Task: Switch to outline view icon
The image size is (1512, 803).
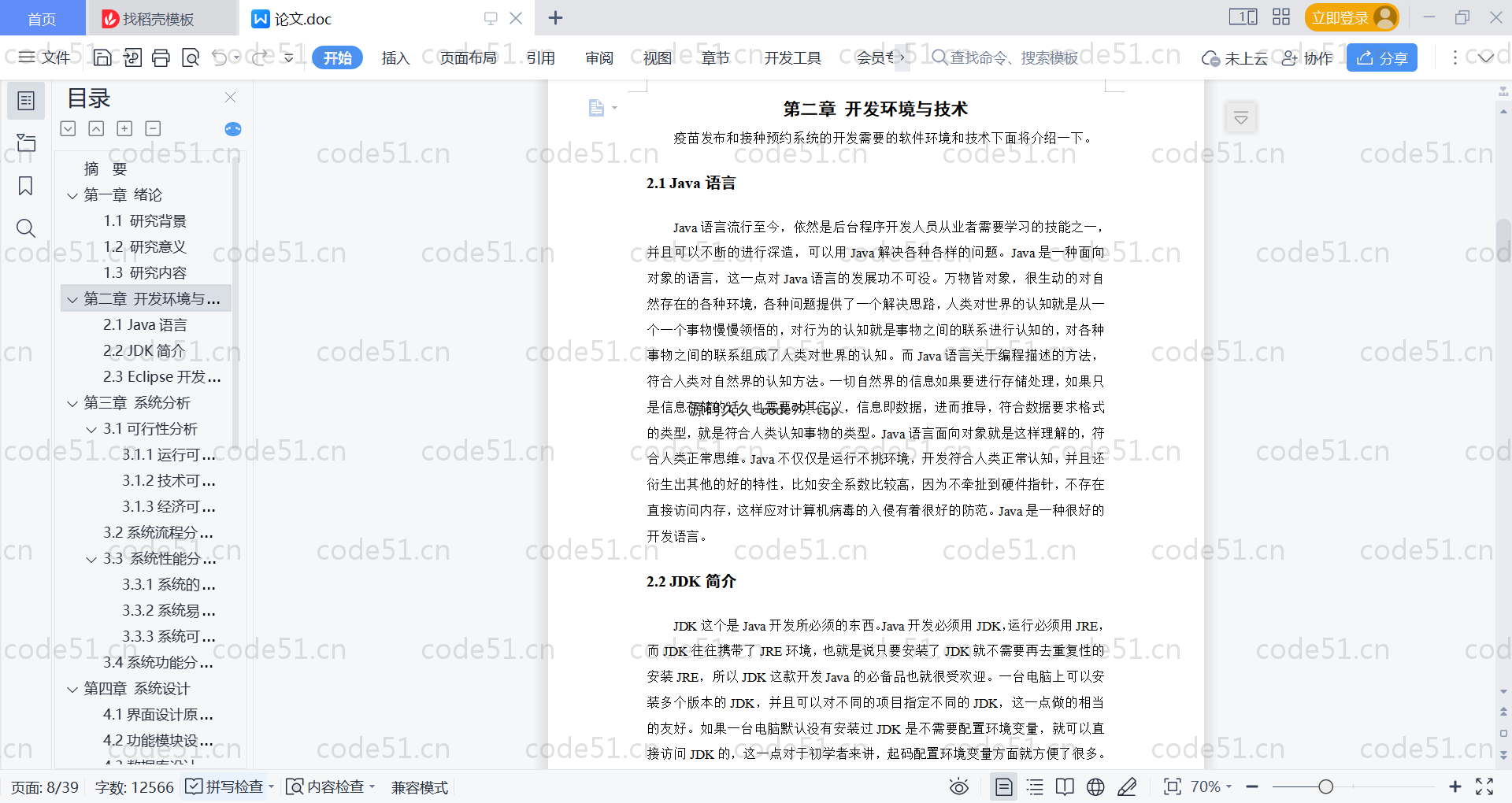Action: point(1036,786)
